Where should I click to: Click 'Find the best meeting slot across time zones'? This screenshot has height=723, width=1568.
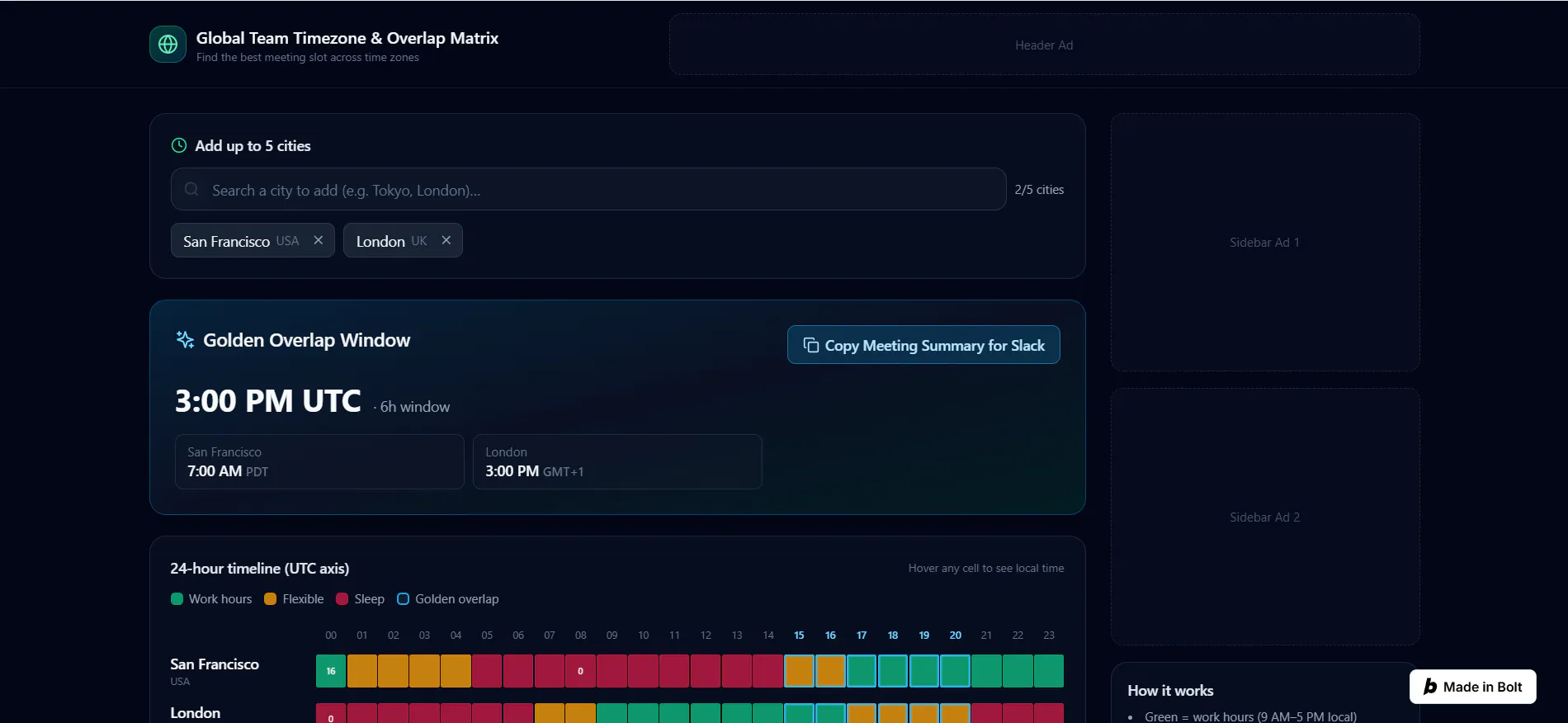308,57
